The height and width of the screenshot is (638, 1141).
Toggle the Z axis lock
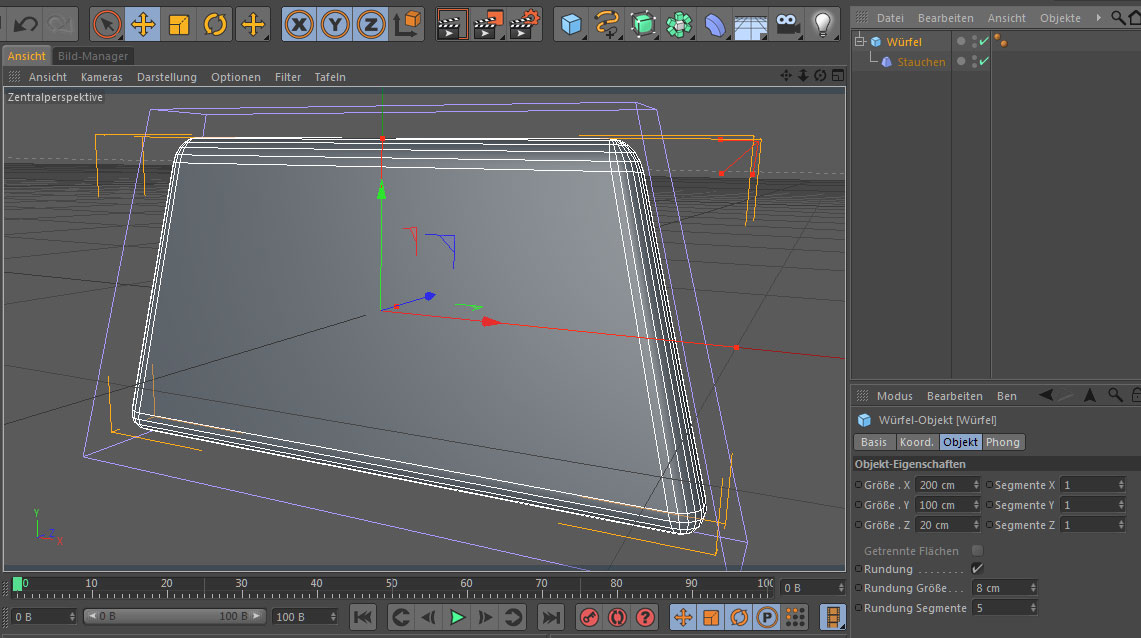pos(370,24)
